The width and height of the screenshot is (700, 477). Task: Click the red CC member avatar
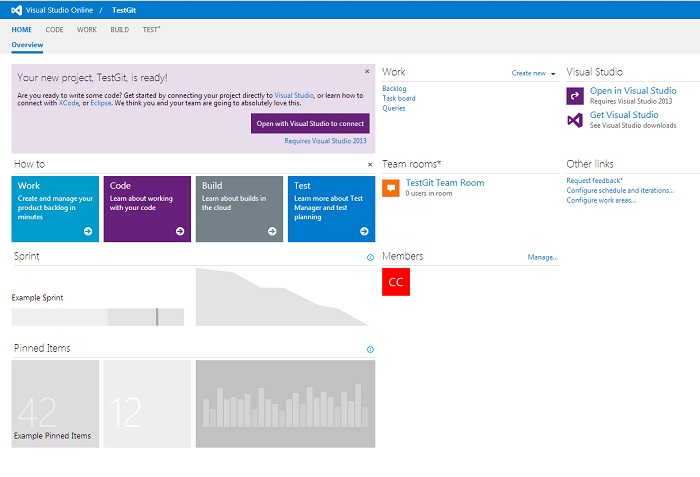tap(396, 282)
